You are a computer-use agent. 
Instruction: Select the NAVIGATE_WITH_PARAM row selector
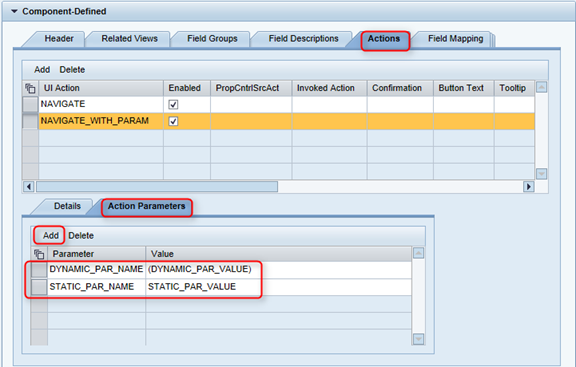pyautogui.click(x=30, y=121)
